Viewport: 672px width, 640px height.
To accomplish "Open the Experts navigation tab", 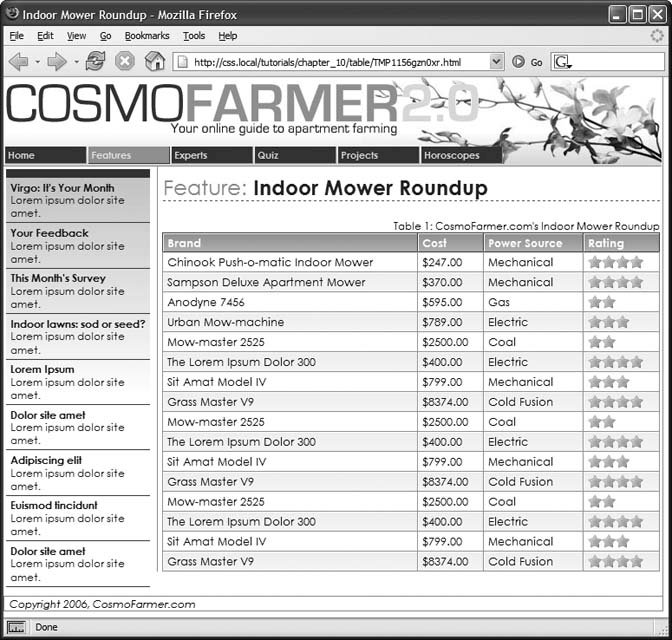I will [x=212, y=155].
